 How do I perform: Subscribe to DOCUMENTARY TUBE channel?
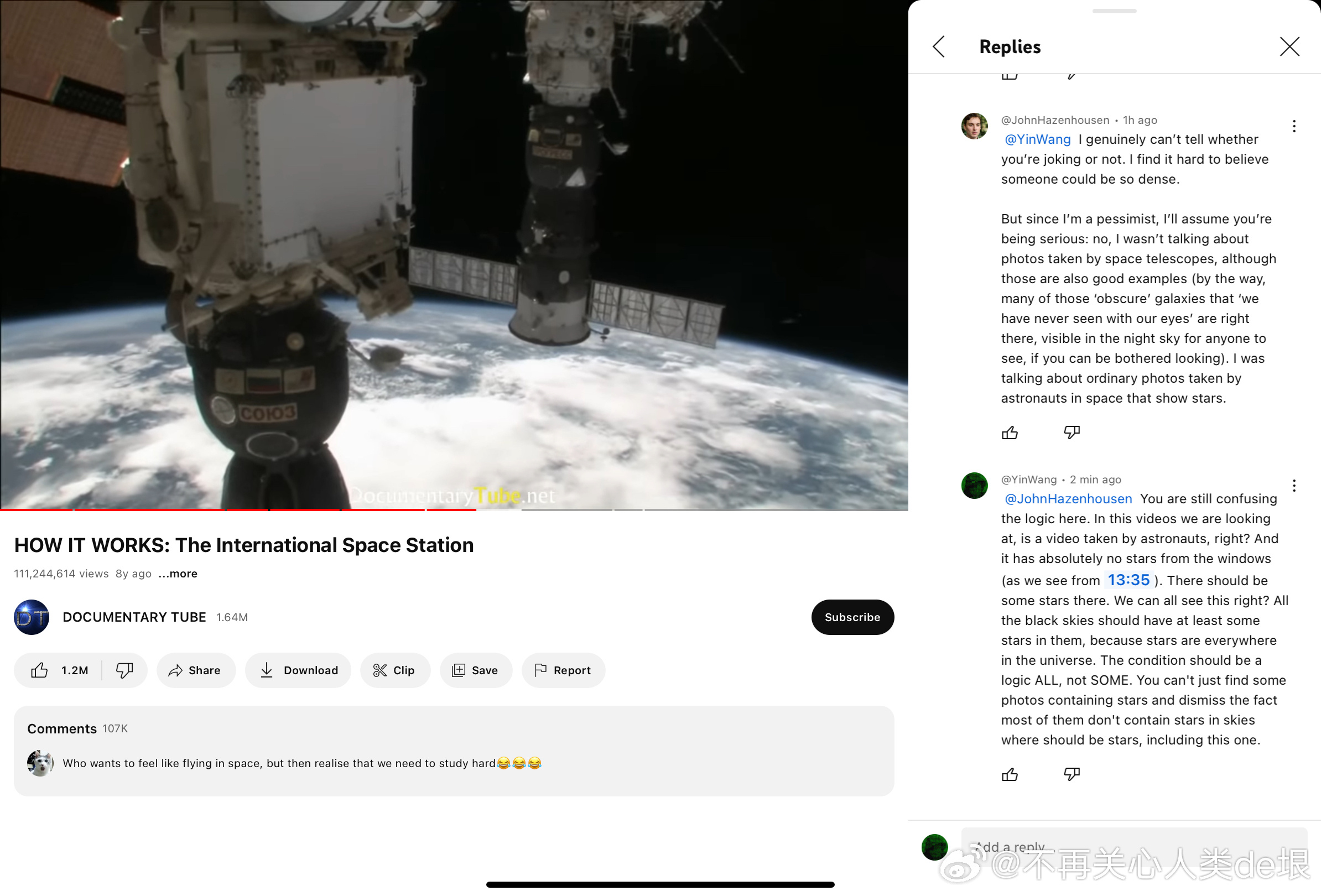click(852, 617)
